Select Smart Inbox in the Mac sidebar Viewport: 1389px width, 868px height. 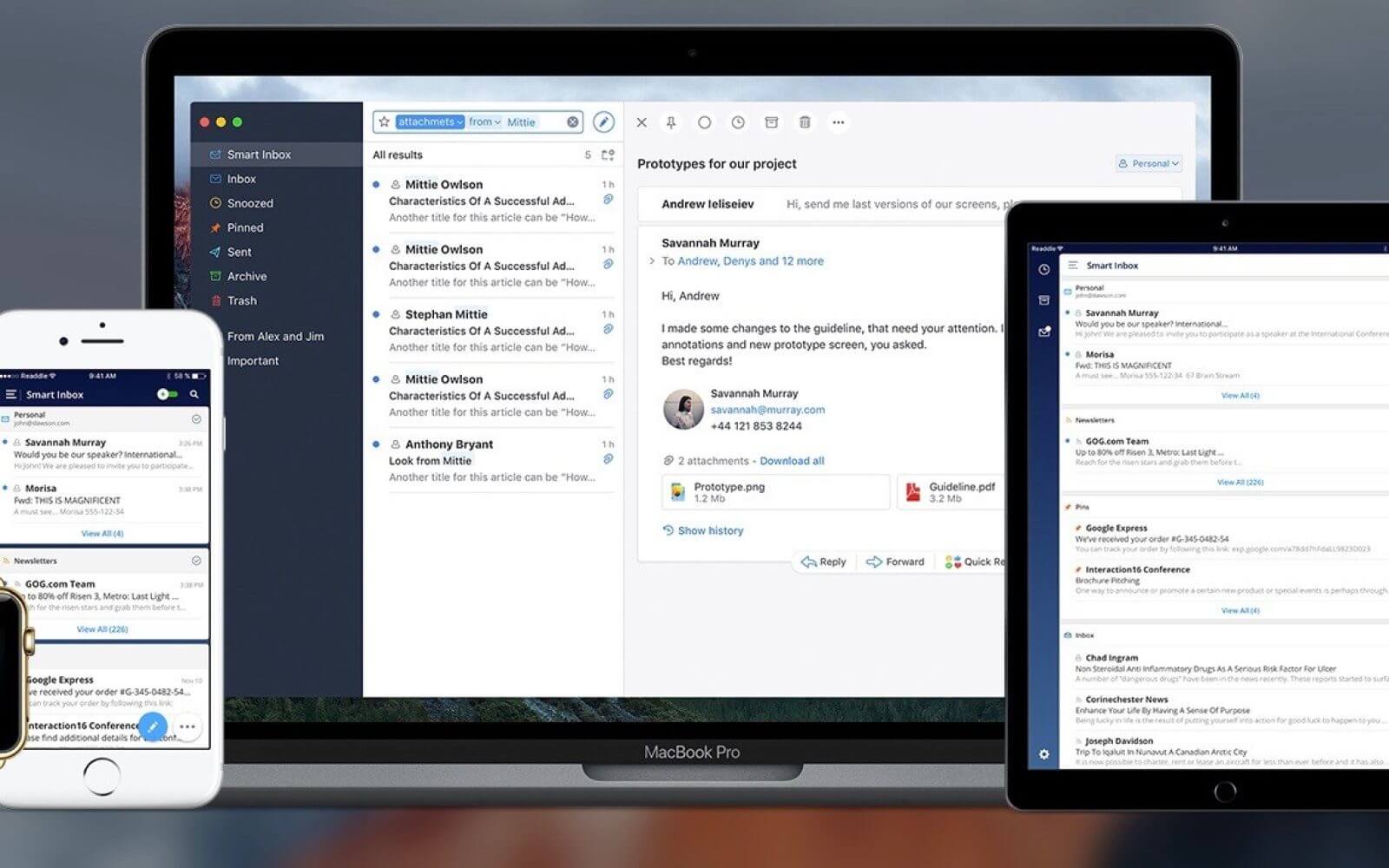(276, 155)
